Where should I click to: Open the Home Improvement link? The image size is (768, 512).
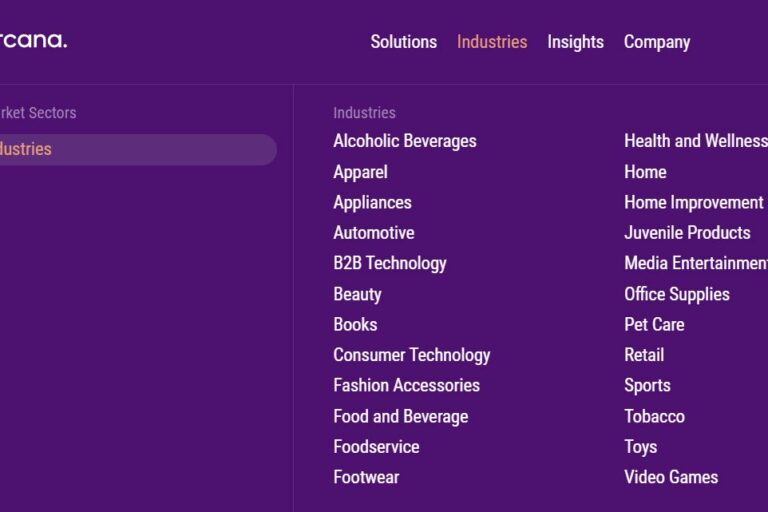pos(694,202)
